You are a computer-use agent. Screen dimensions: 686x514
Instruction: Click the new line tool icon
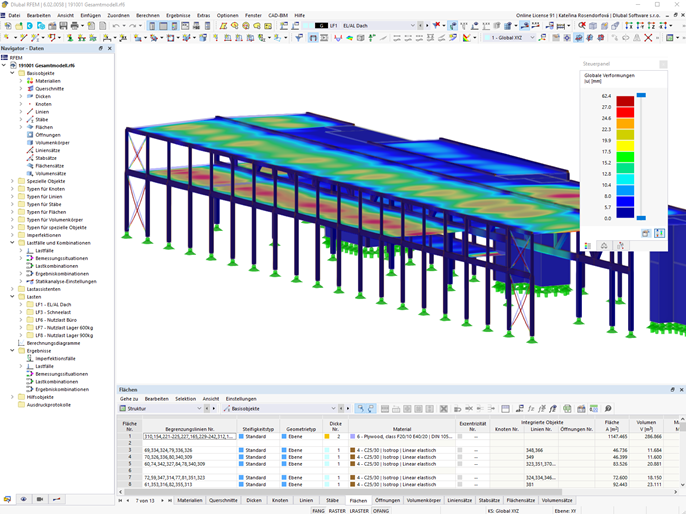(23, 38)
